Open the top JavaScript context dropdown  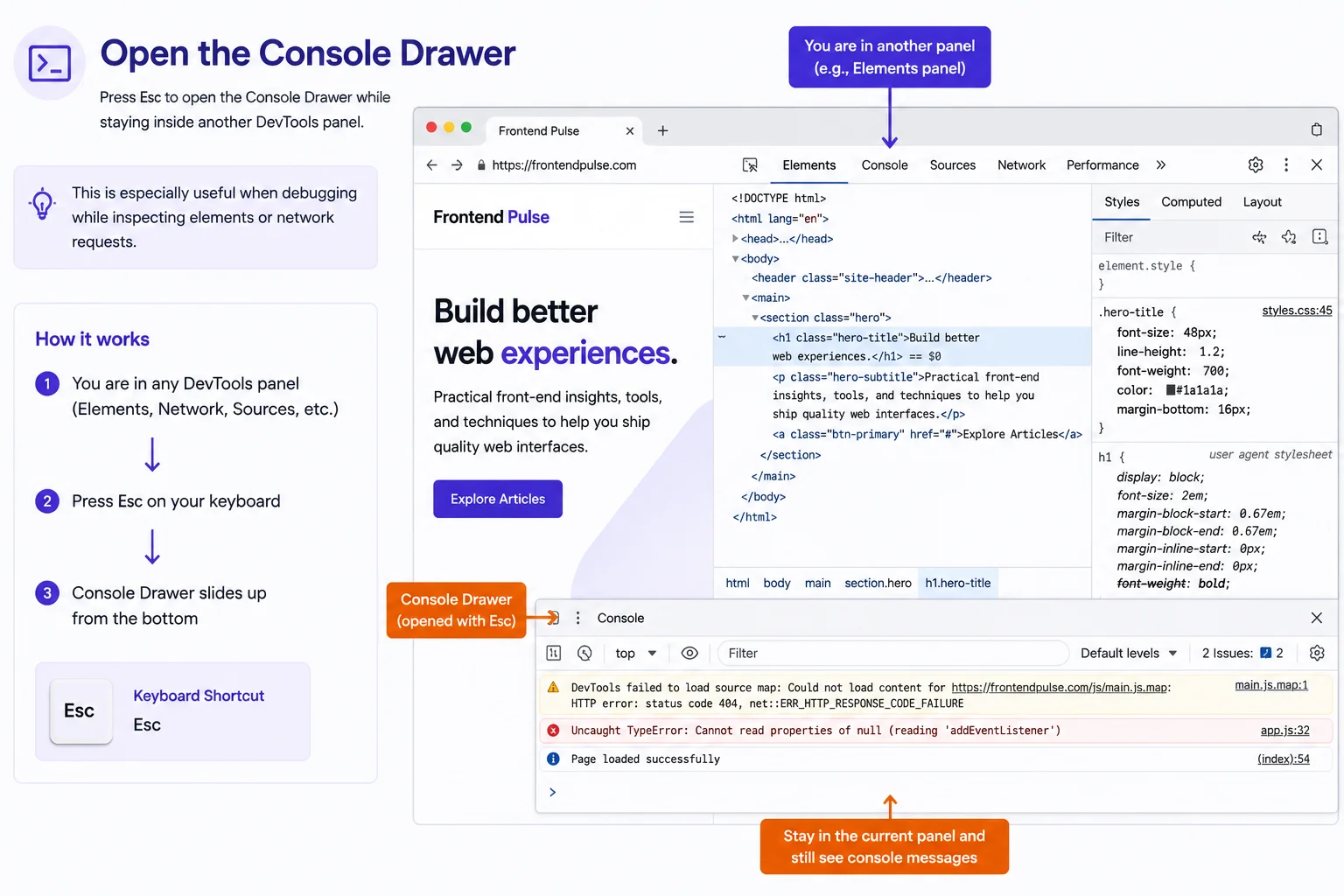coord(636,653)
